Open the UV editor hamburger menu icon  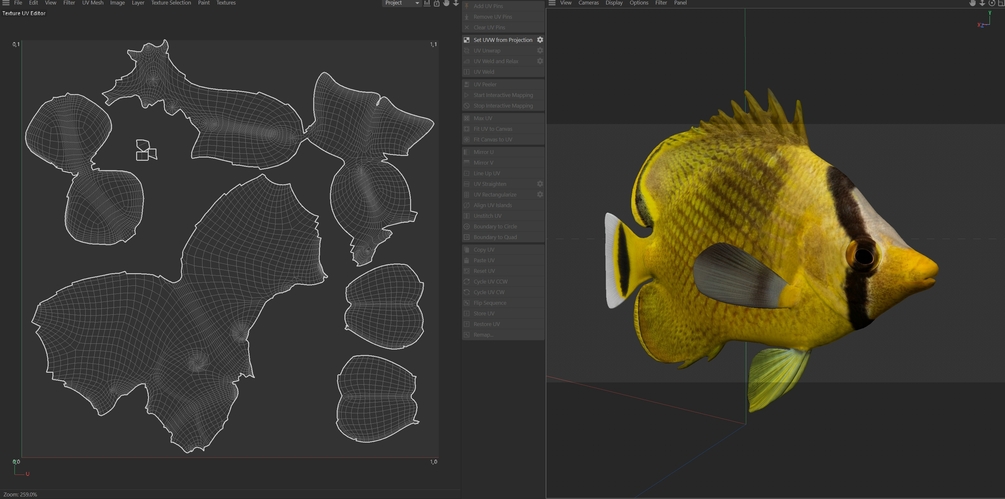pos(5,3)
